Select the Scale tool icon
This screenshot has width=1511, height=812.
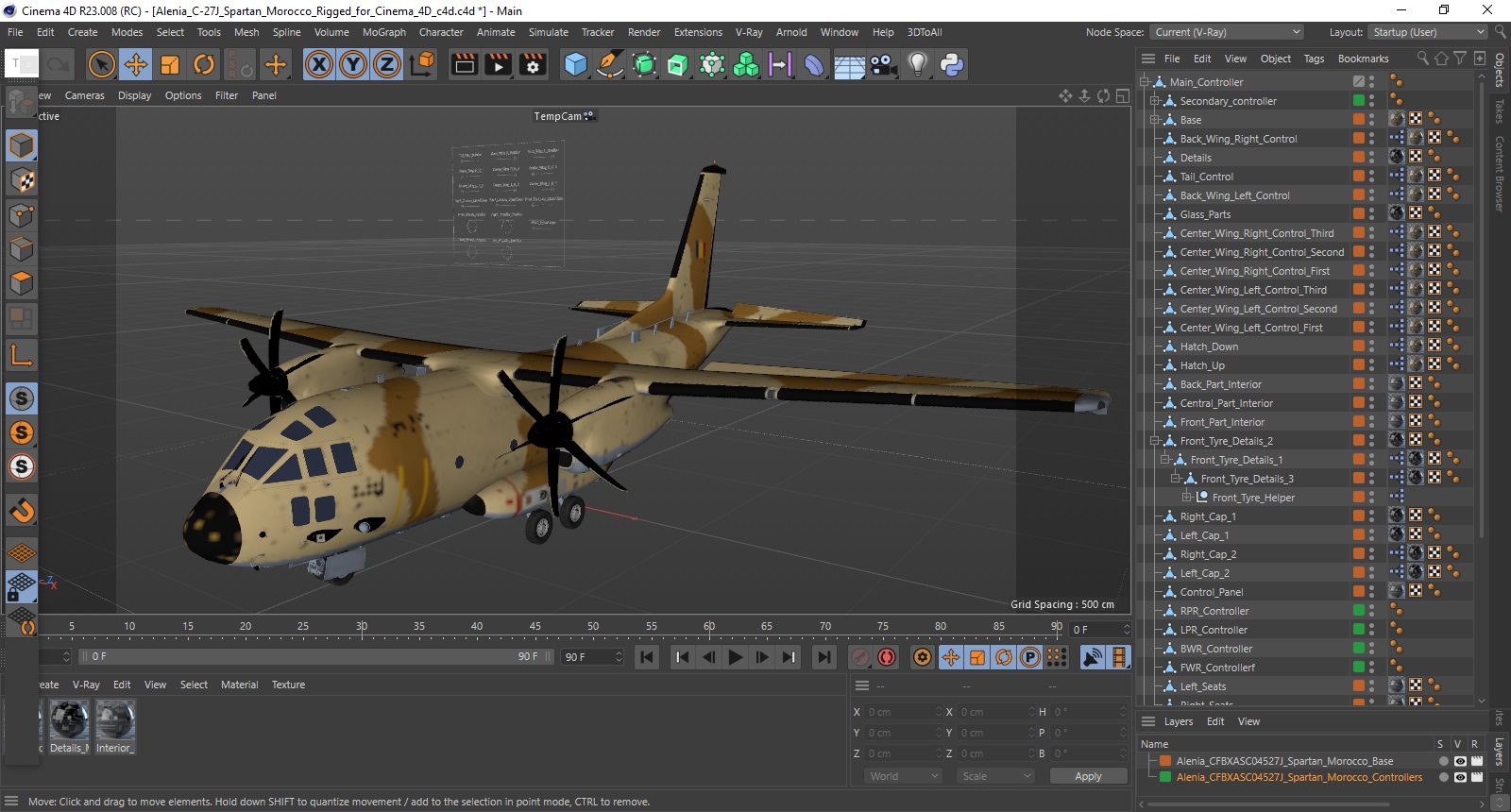pyautogui.click(x=170, y=64)
